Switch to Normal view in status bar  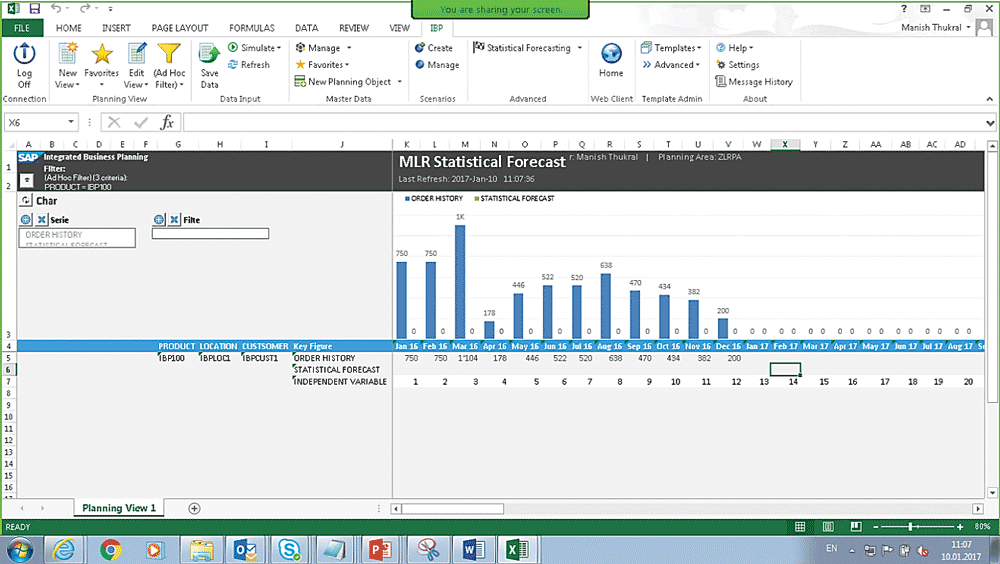(800, 526)
